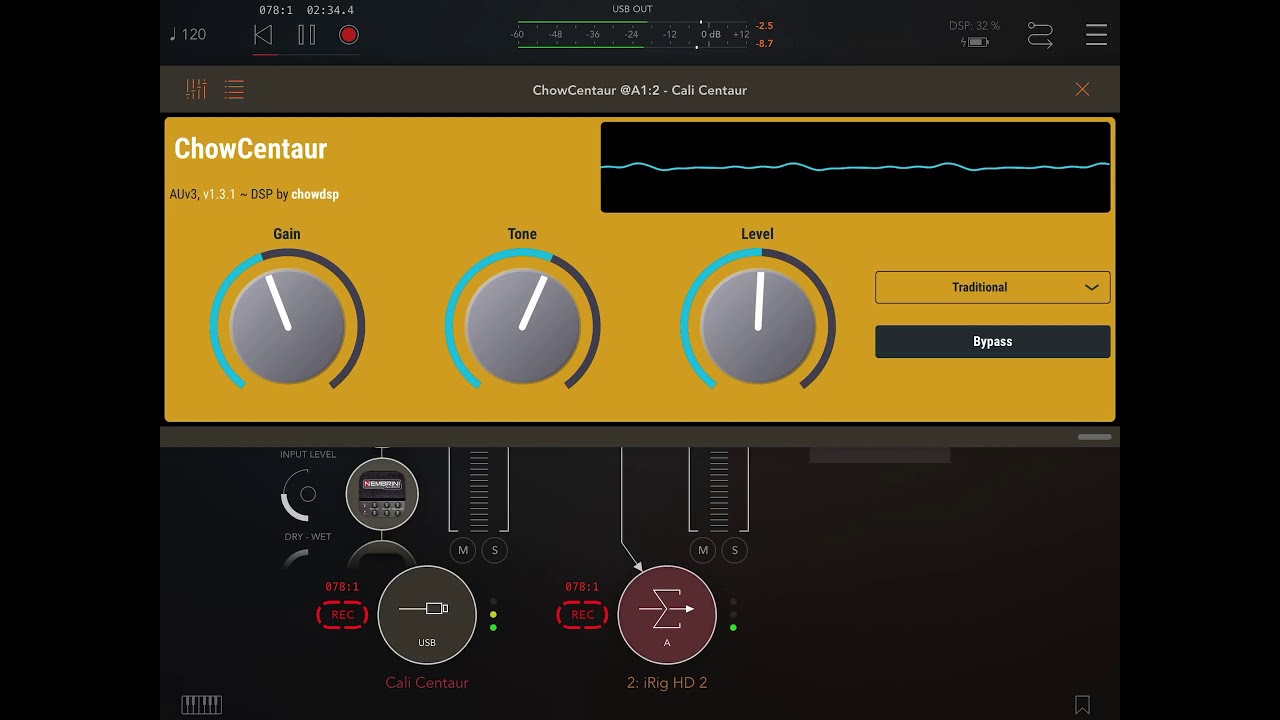Screen dimensions: 1280x720
Task: Open the preset list icon in plugin header
Action: point(234,90)
